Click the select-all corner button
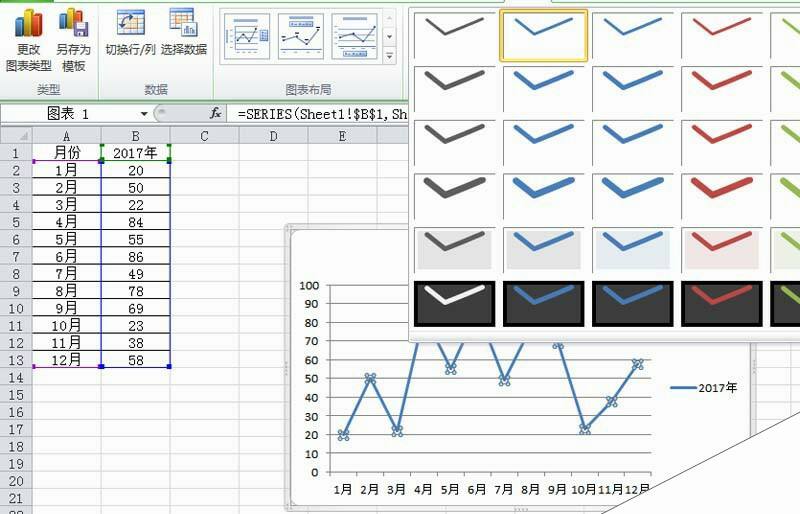Viewport: 800px width, 514px height. pyautogui.click(x=16, y=136)
